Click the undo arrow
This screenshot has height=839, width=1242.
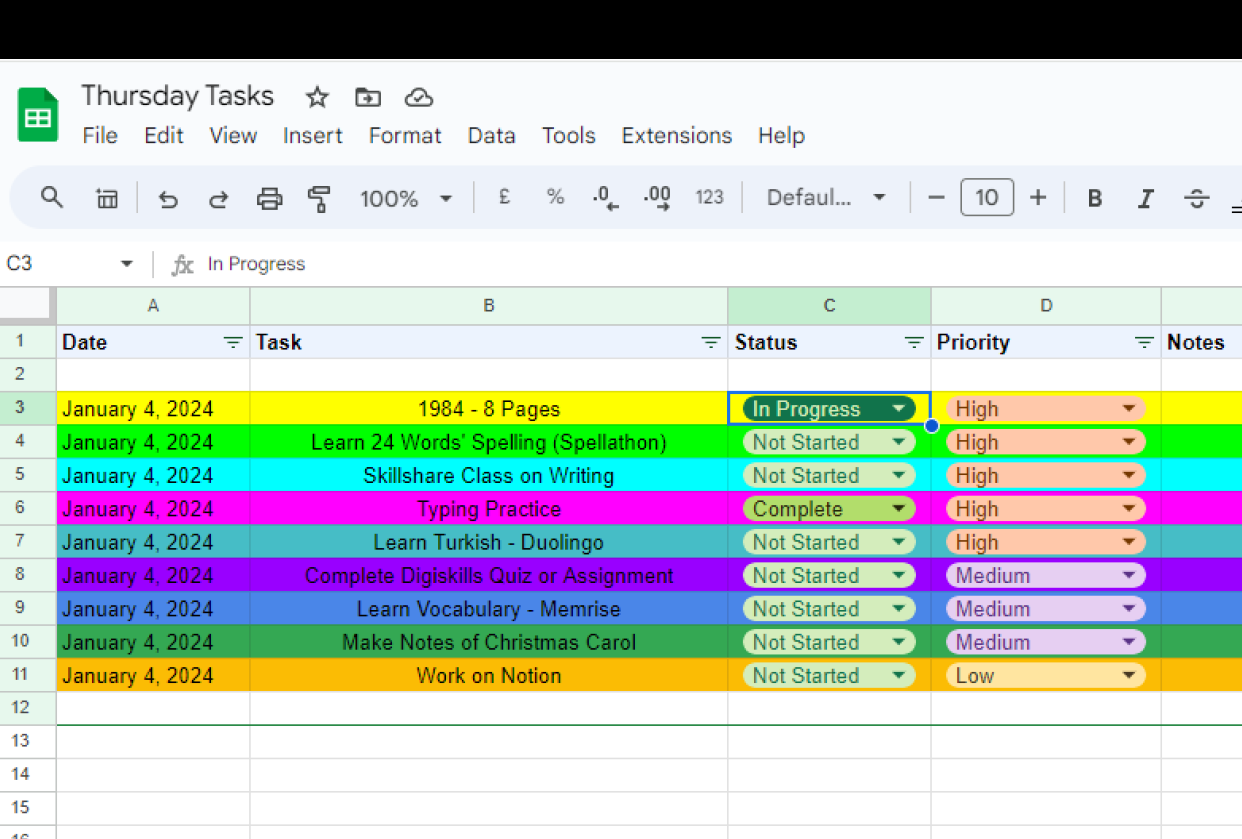(168, 199)
